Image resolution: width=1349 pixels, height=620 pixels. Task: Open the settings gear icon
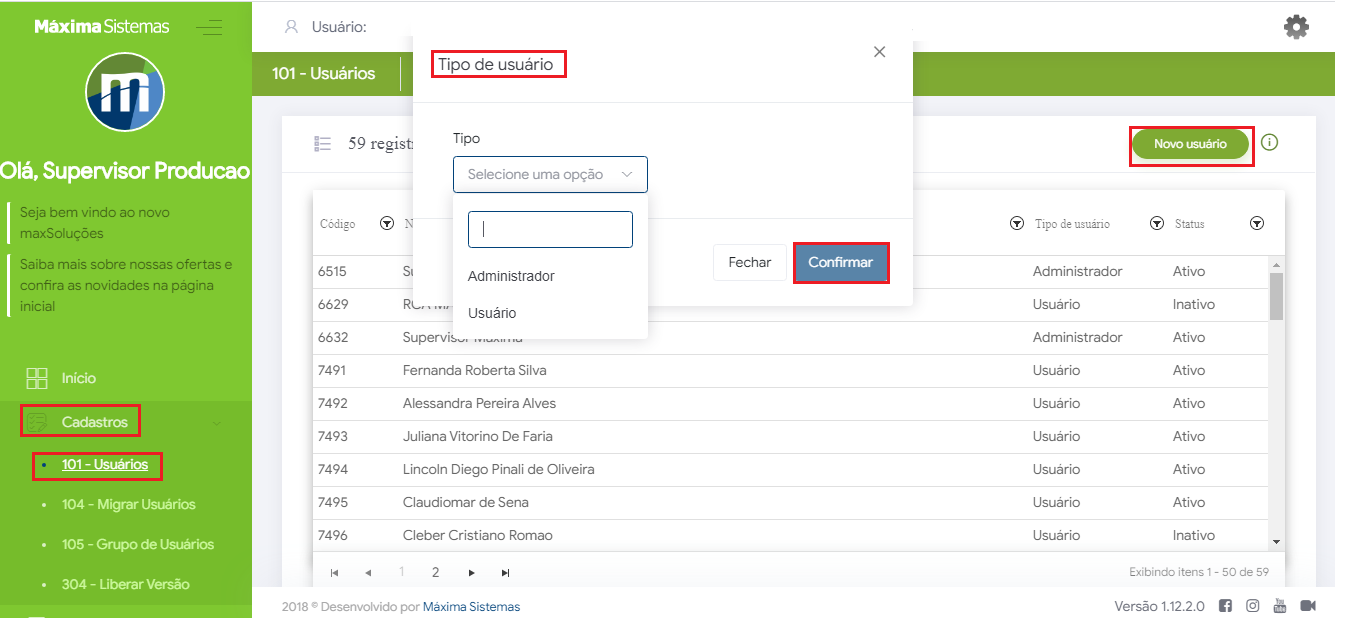(x=1296, y=27)
